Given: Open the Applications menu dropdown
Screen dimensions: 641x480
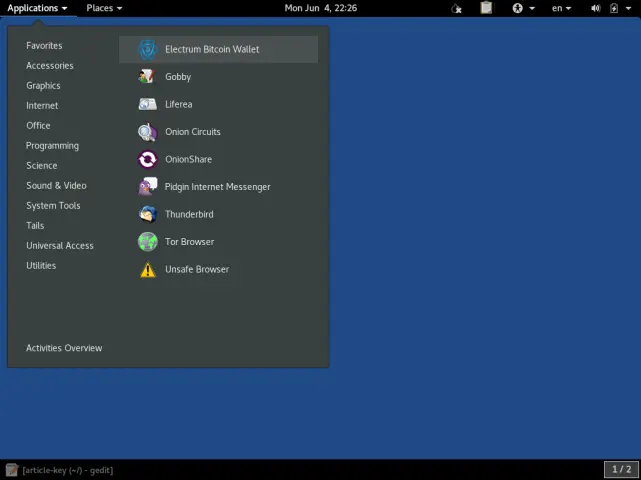Looking at the screenshot, I should (x=37, y=8).
